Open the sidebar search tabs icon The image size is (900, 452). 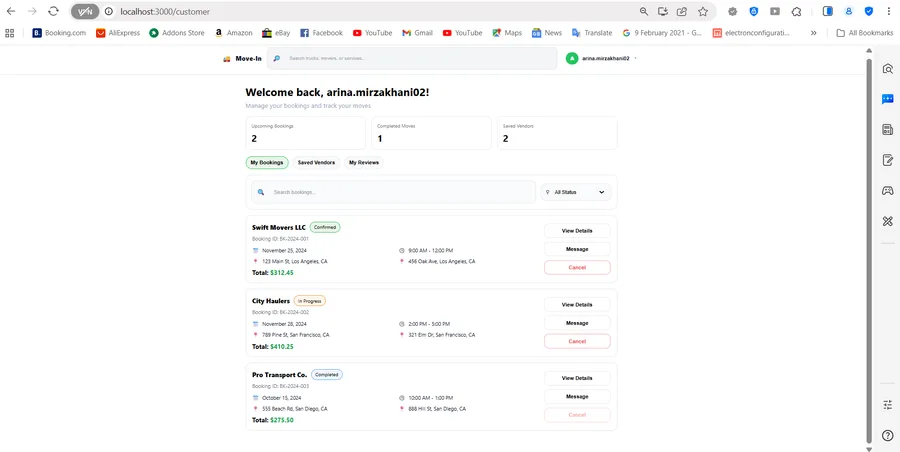[x=887, y=69]
